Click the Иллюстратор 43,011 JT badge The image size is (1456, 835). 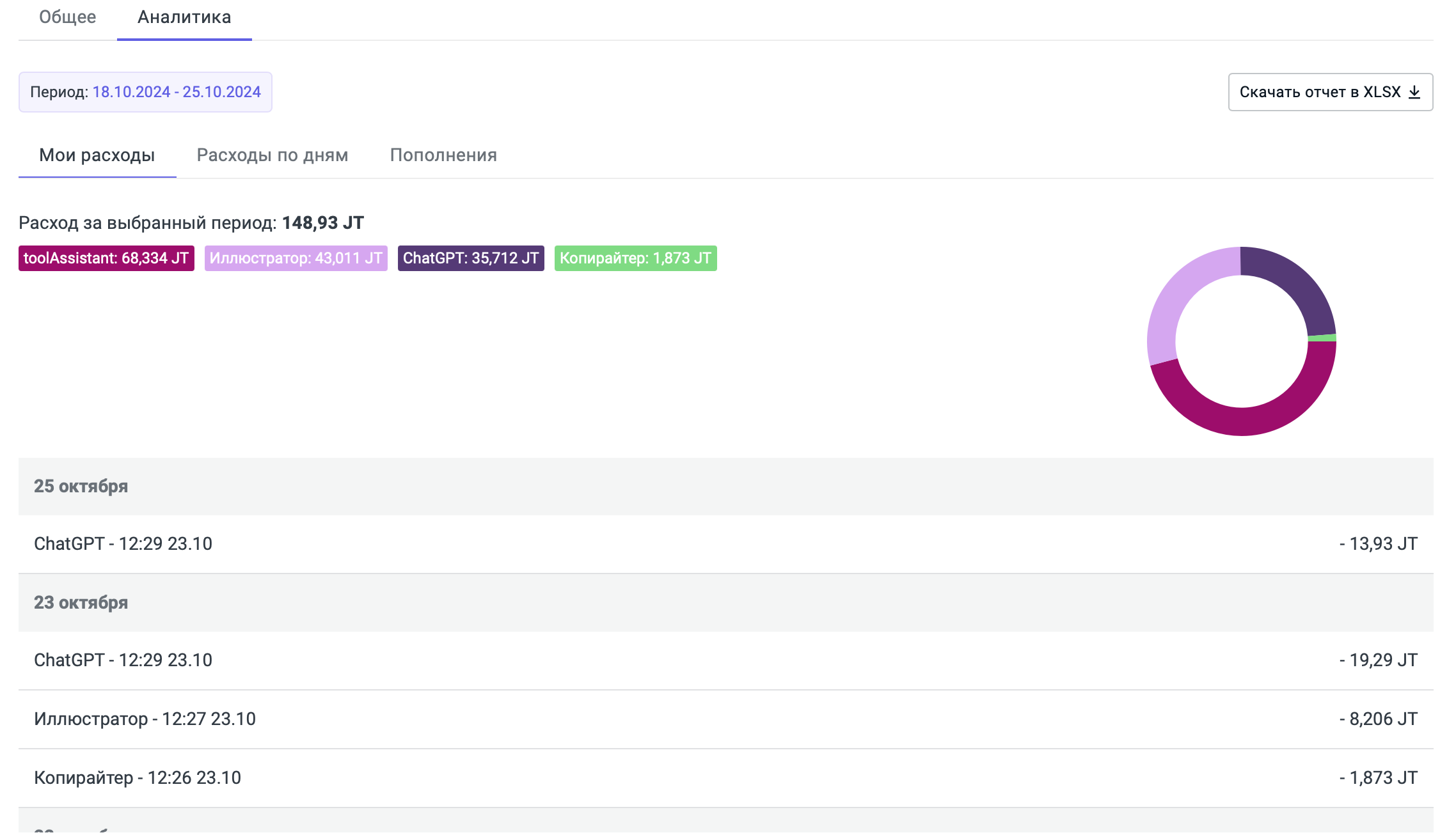point(296,258)
